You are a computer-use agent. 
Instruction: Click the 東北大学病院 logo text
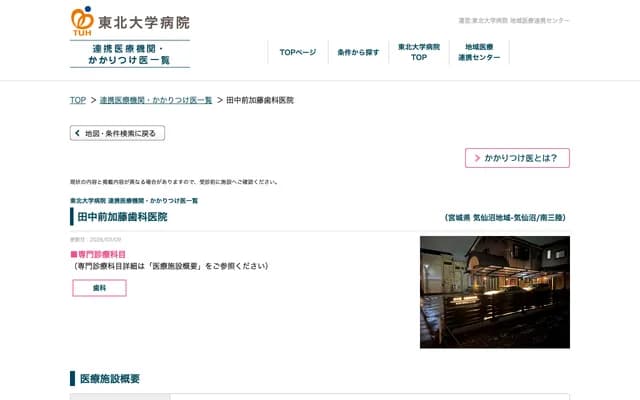tap(144, 22)
